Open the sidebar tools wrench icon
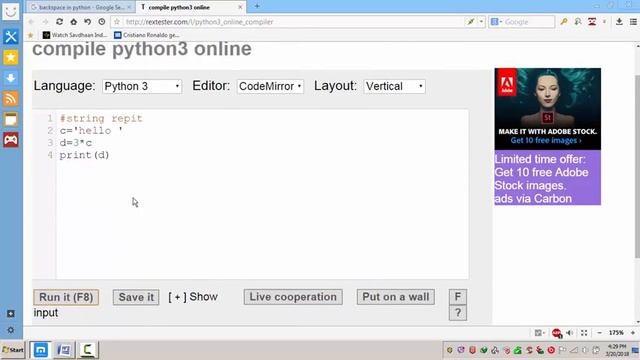This screenshot has height=360, width=640. click(x=11, y=37)
